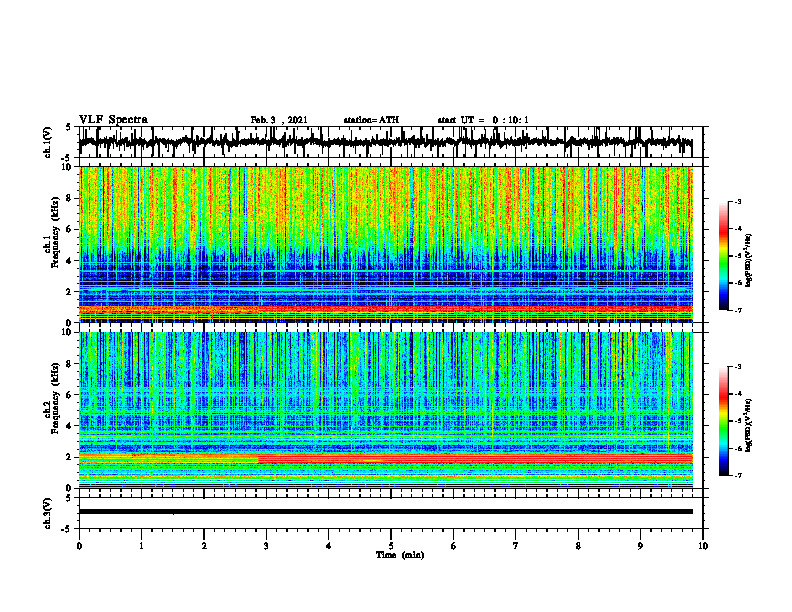Click time axis tick label "3"
The image size is (792, 612).
tap(266, 546)
